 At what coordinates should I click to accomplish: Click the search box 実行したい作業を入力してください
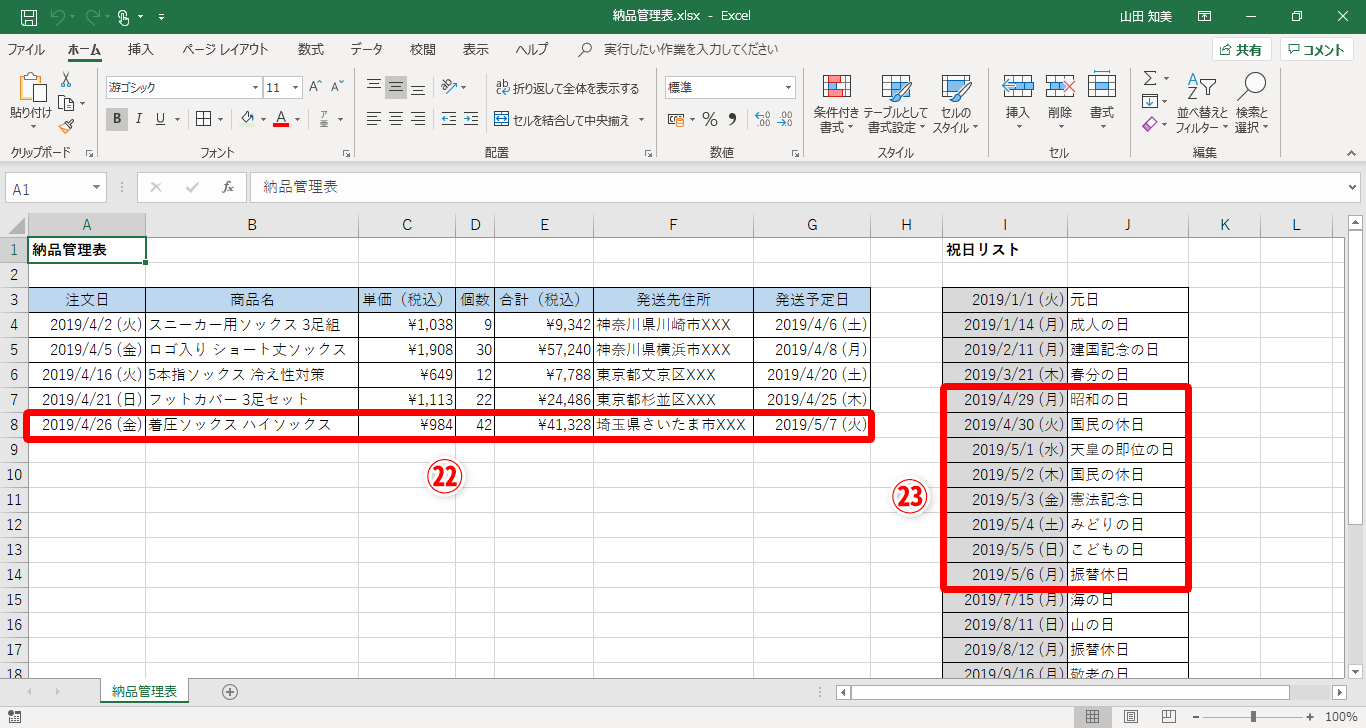point(691,49)
